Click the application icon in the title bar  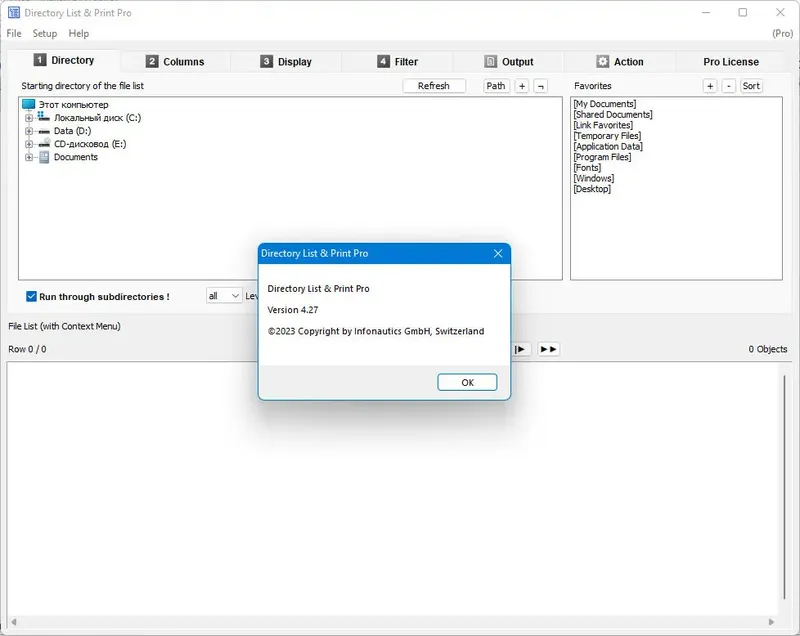coord(12,12)
